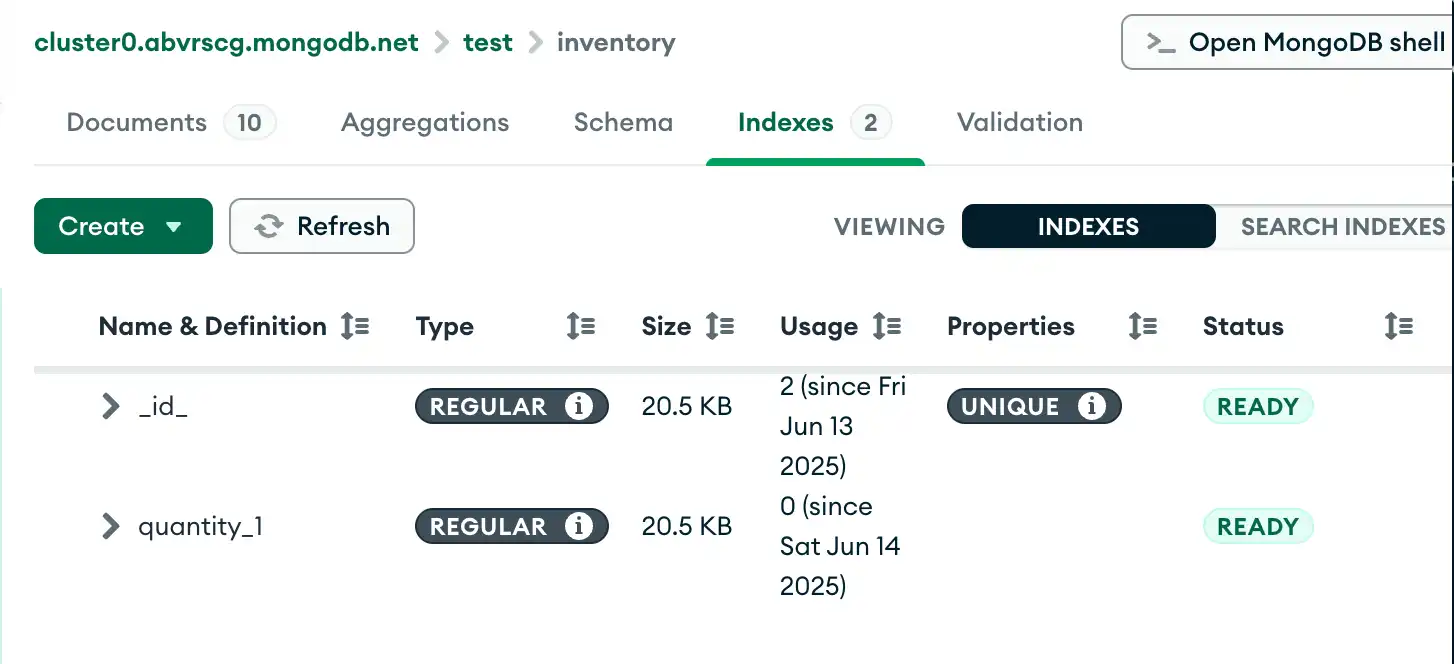This screenshot has height=664, width=1454.
Task: Expand the _id_ index row
Action: [110, 407]
